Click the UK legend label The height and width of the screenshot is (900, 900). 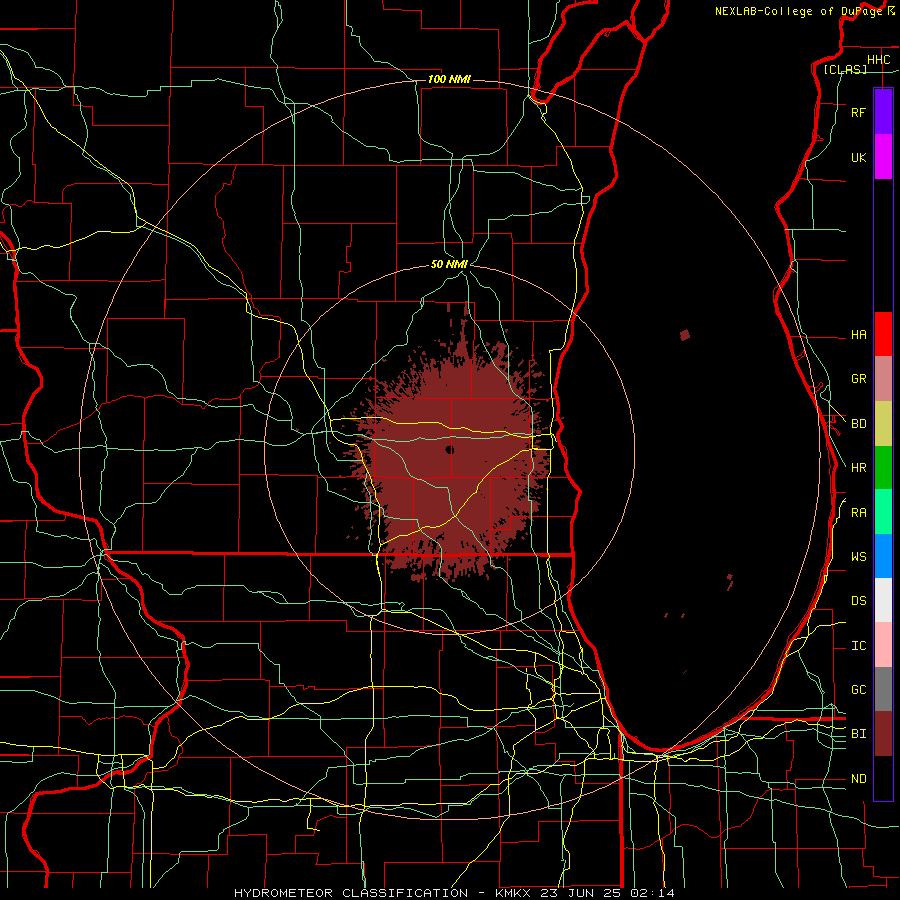(858, 157)
